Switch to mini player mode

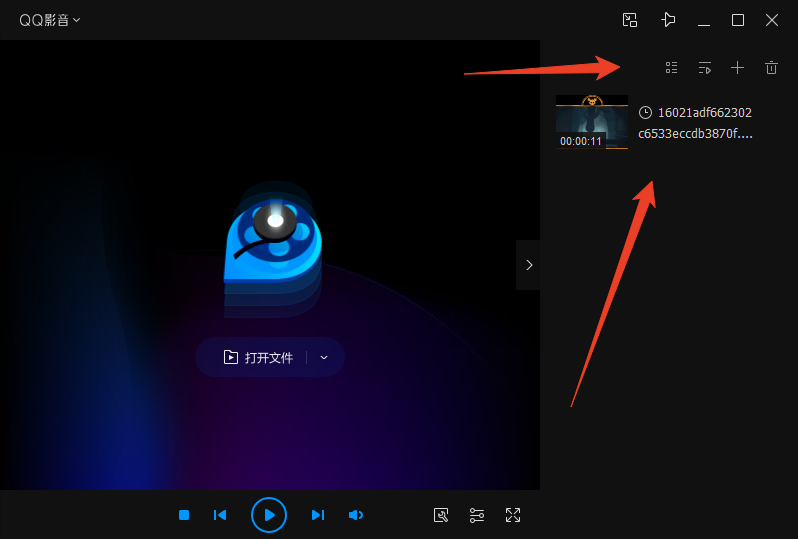629,20
